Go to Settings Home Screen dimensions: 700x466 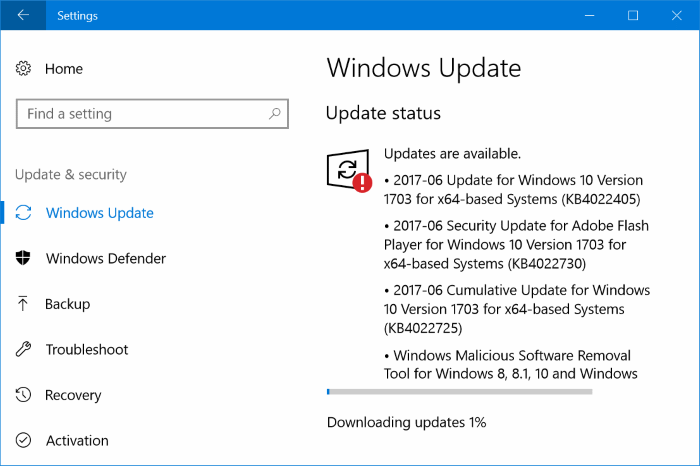click(64, 69)
